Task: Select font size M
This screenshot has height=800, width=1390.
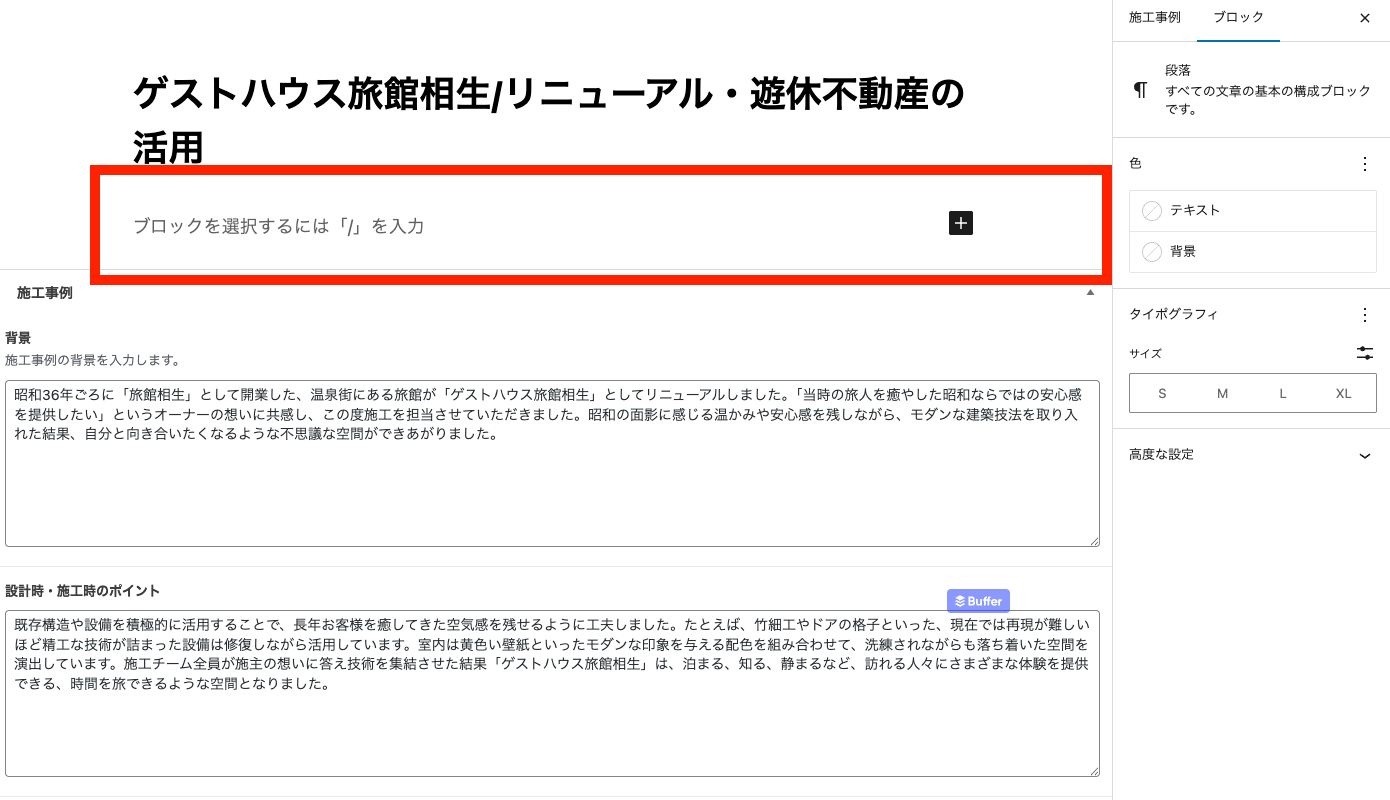Action: [1222, 394]
